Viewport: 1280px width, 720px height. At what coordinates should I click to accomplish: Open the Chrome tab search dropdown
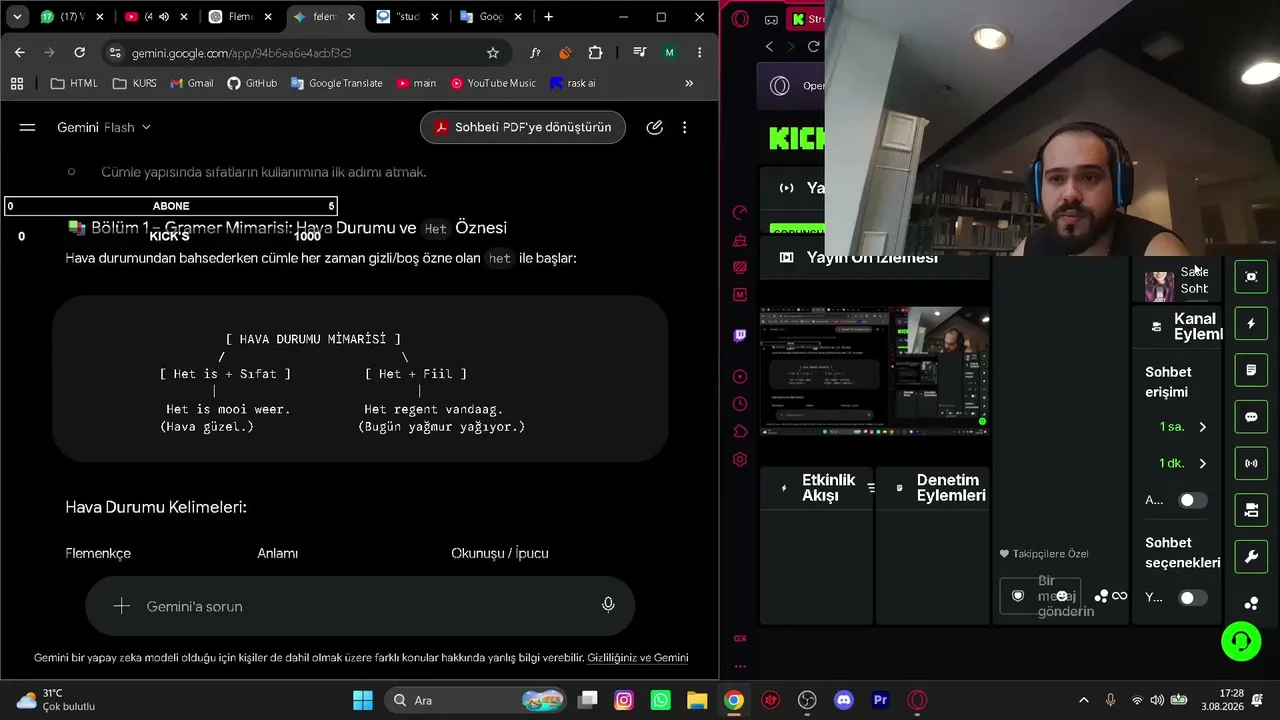click(17, 17)
